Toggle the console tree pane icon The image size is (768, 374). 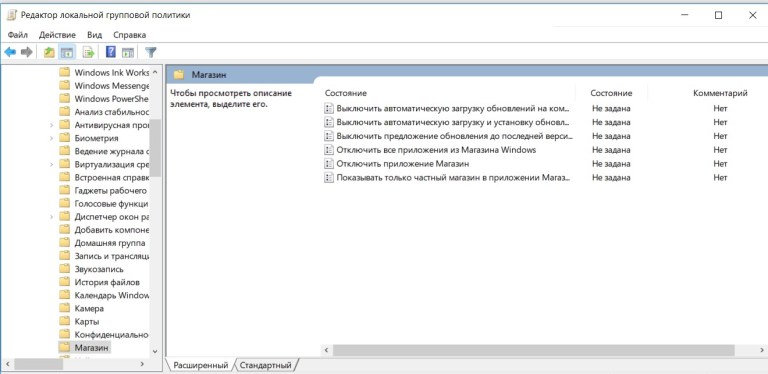click(67, 52)
